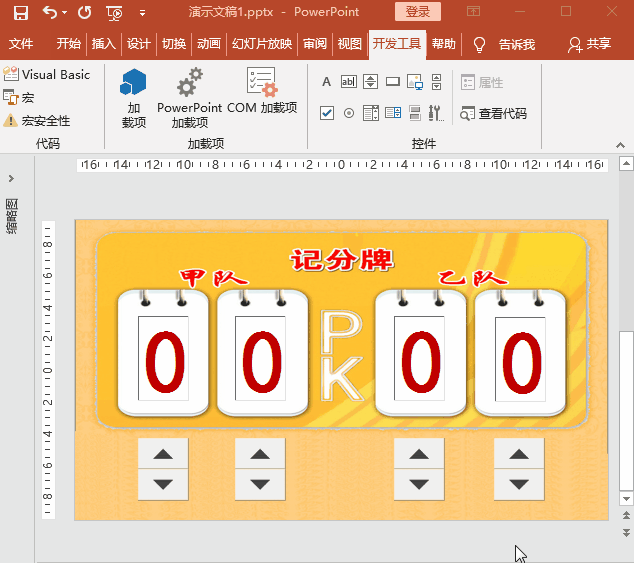Click the 告诉我 lightbulb search
This screenshot has width=634, height=563.
pyautogui.click(x=504, y=44)
